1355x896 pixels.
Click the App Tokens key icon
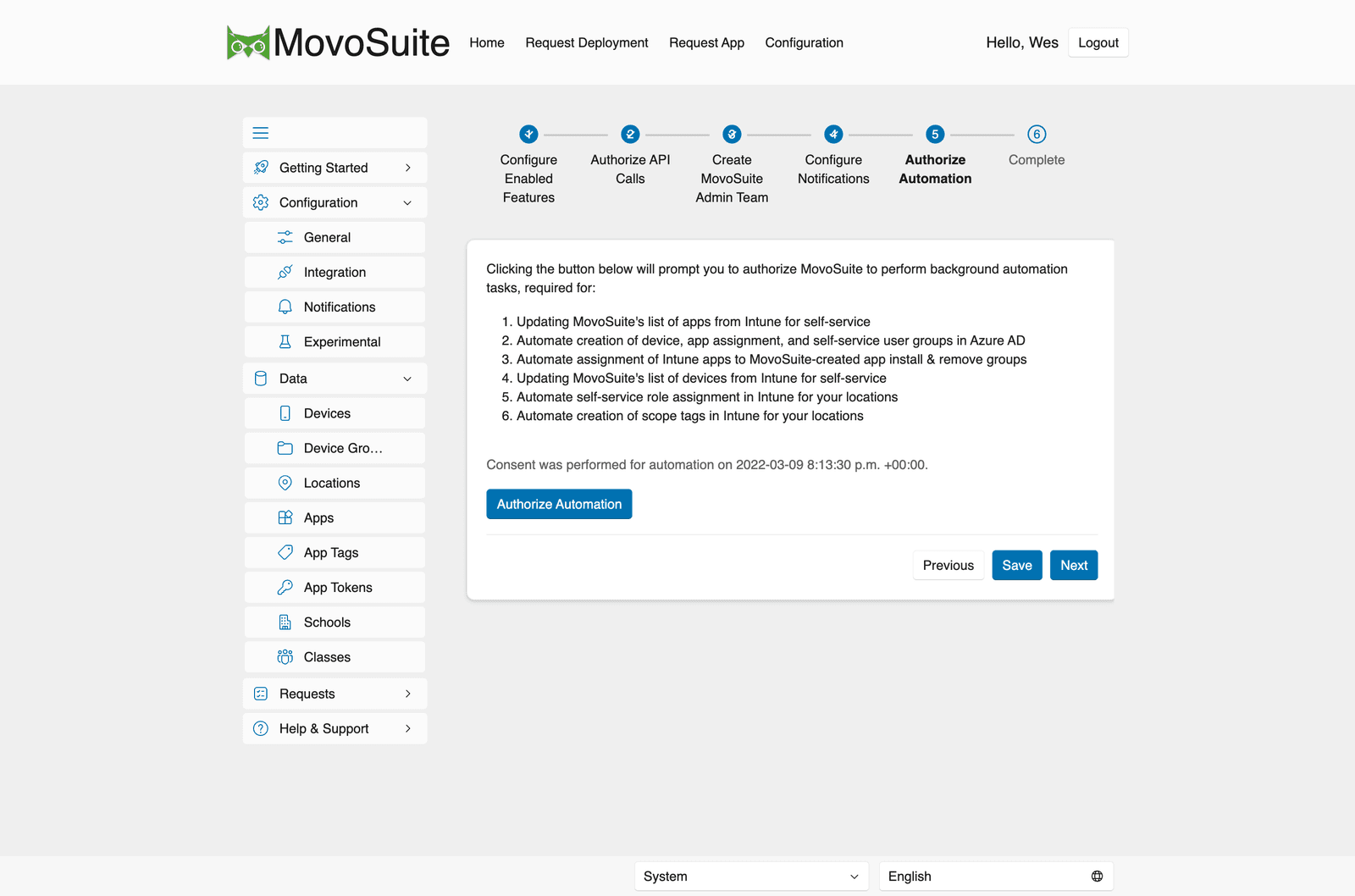[285, 587]
